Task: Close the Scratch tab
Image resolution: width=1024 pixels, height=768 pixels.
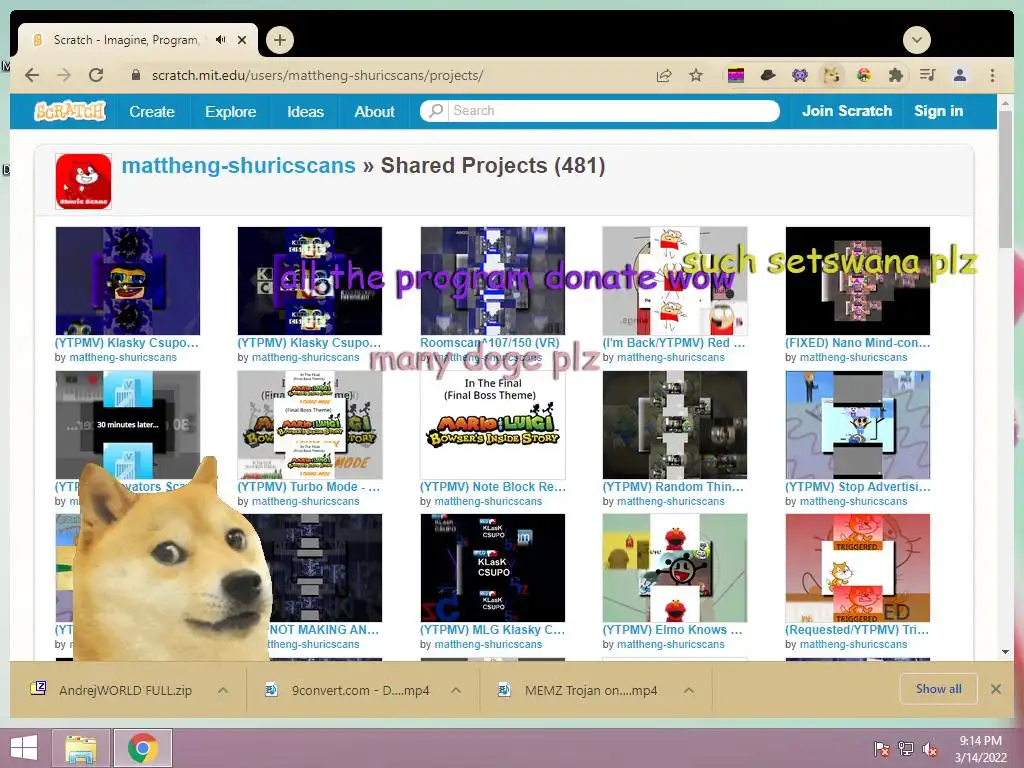Action: [x=242, y=40]
